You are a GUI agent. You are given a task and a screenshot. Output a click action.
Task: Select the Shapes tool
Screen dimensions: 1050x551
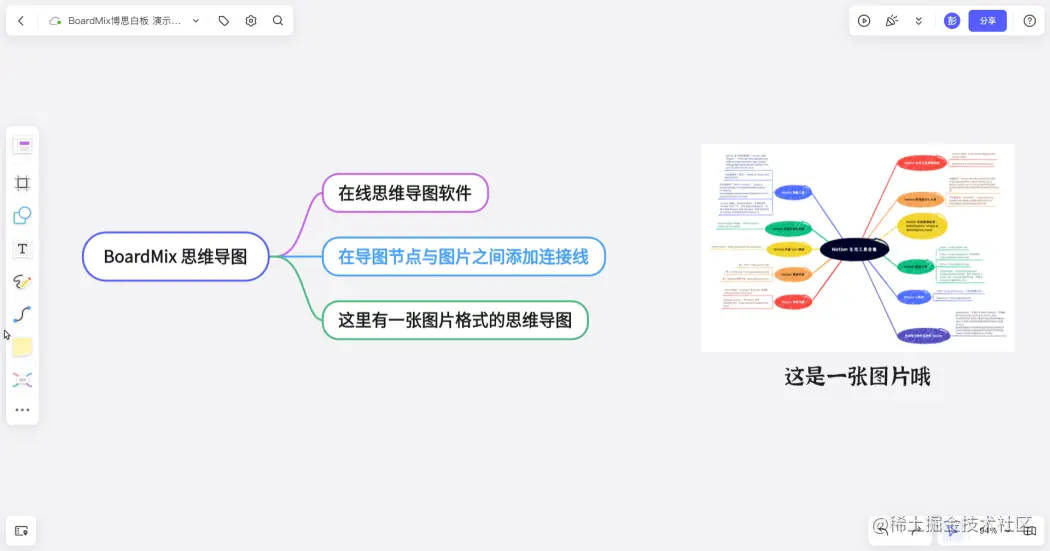[22, 216]
